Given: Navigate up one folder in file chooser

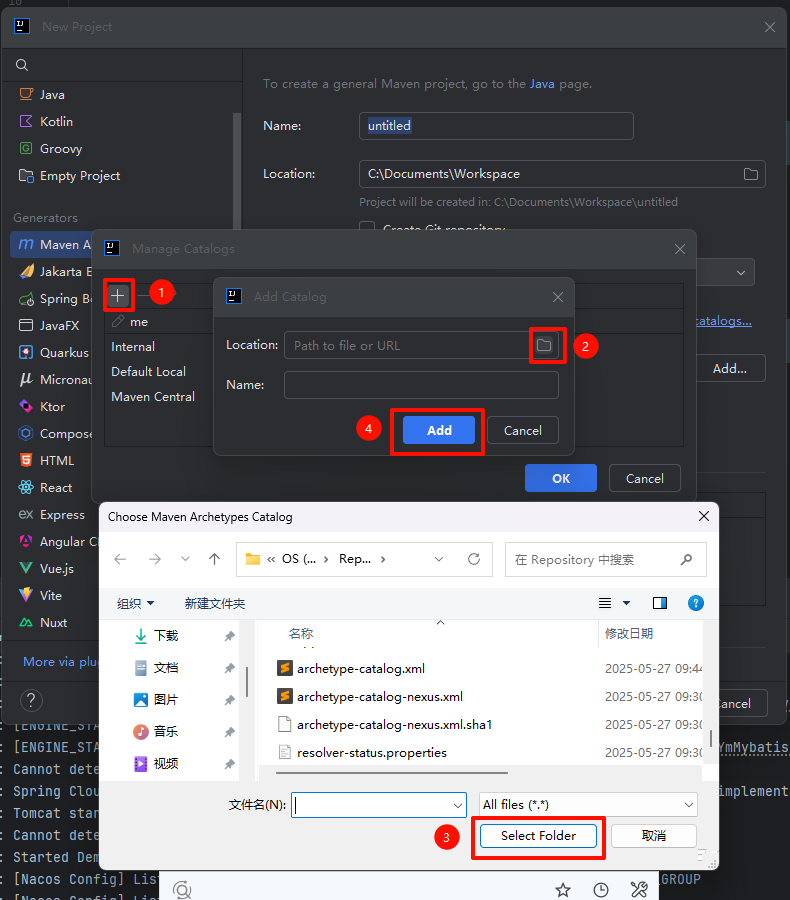Looking at the screenshot, I should (215, 559).
